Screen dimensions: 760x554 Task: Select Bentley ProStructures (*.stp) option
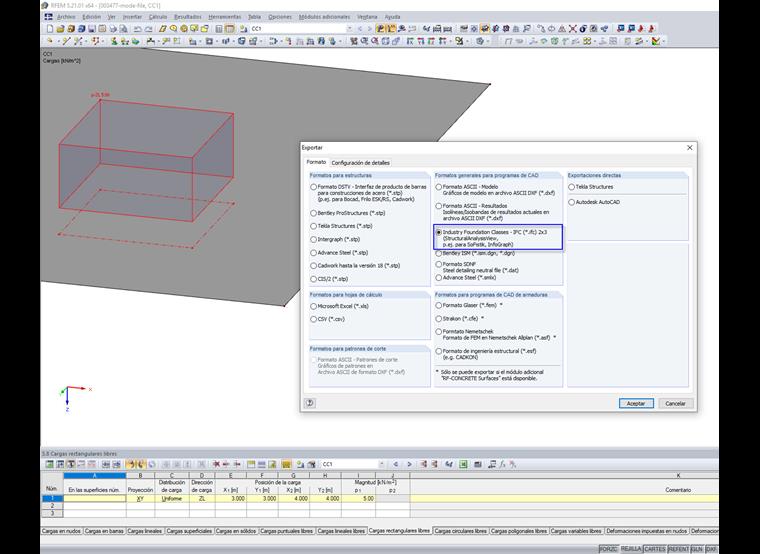point(314,213)
